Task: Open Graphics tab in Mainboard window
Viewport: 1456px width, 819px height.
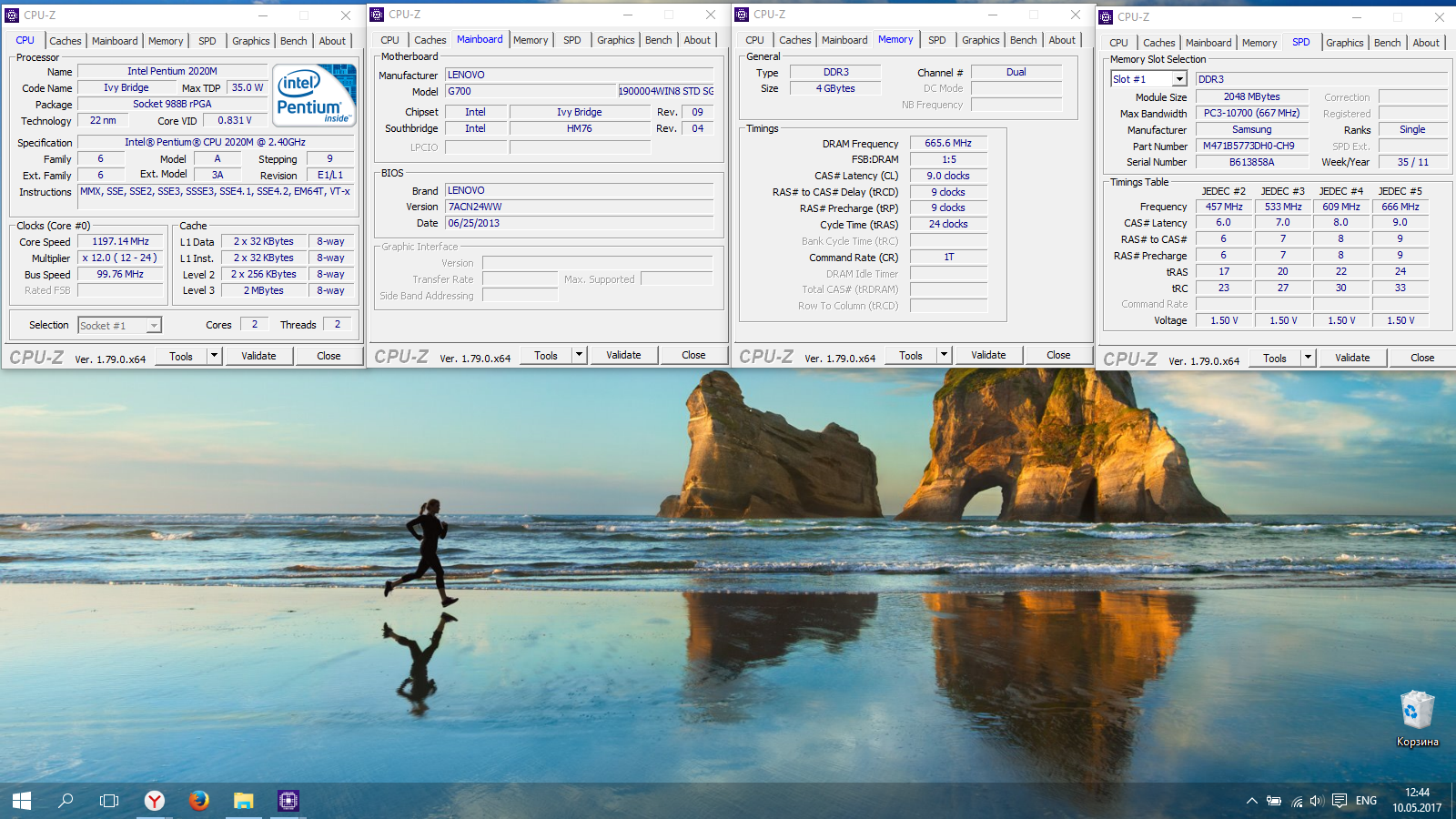Action: click(x=616, y=40)
